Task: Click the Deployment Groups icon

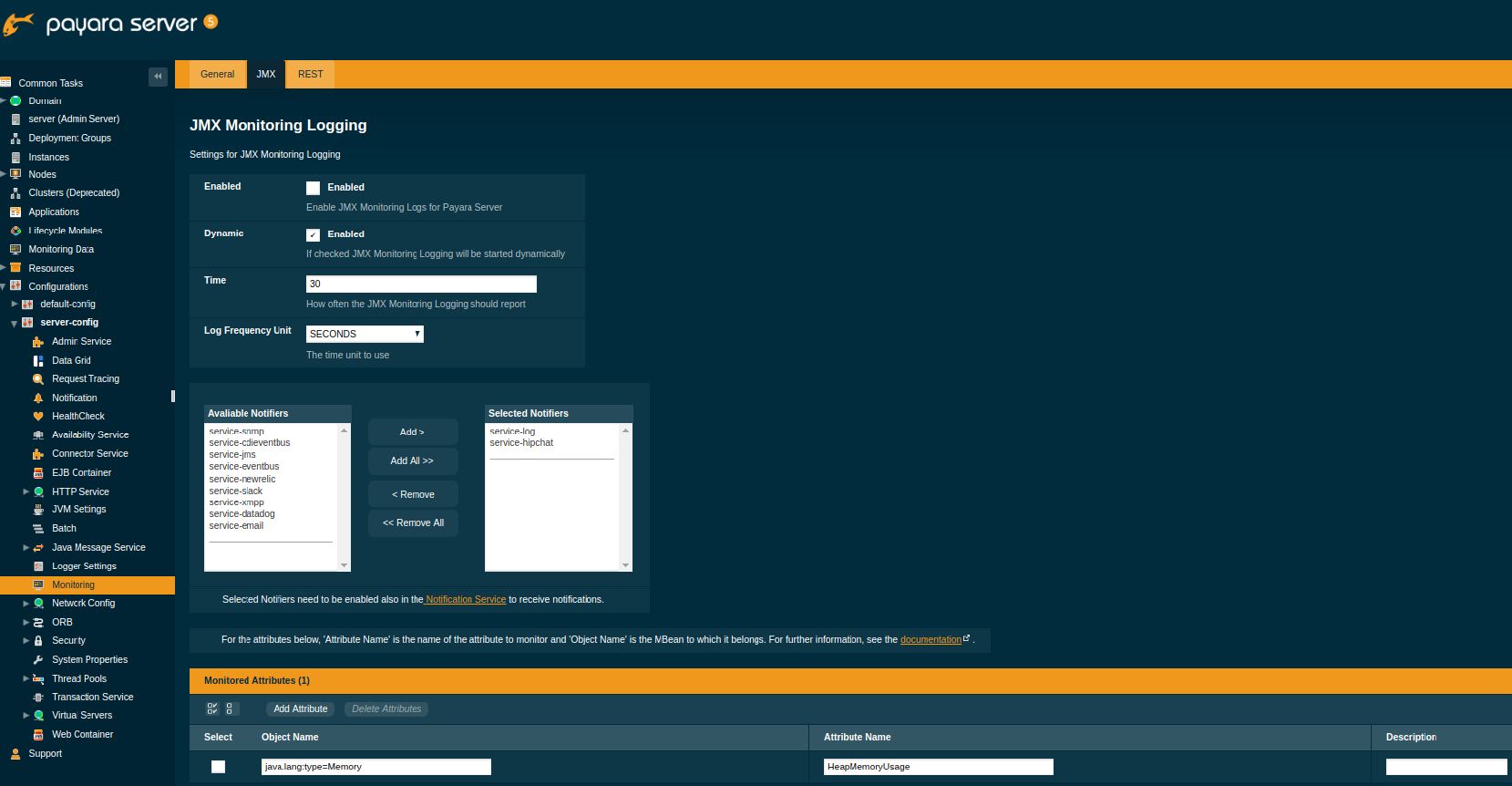Action: point(15,139)
